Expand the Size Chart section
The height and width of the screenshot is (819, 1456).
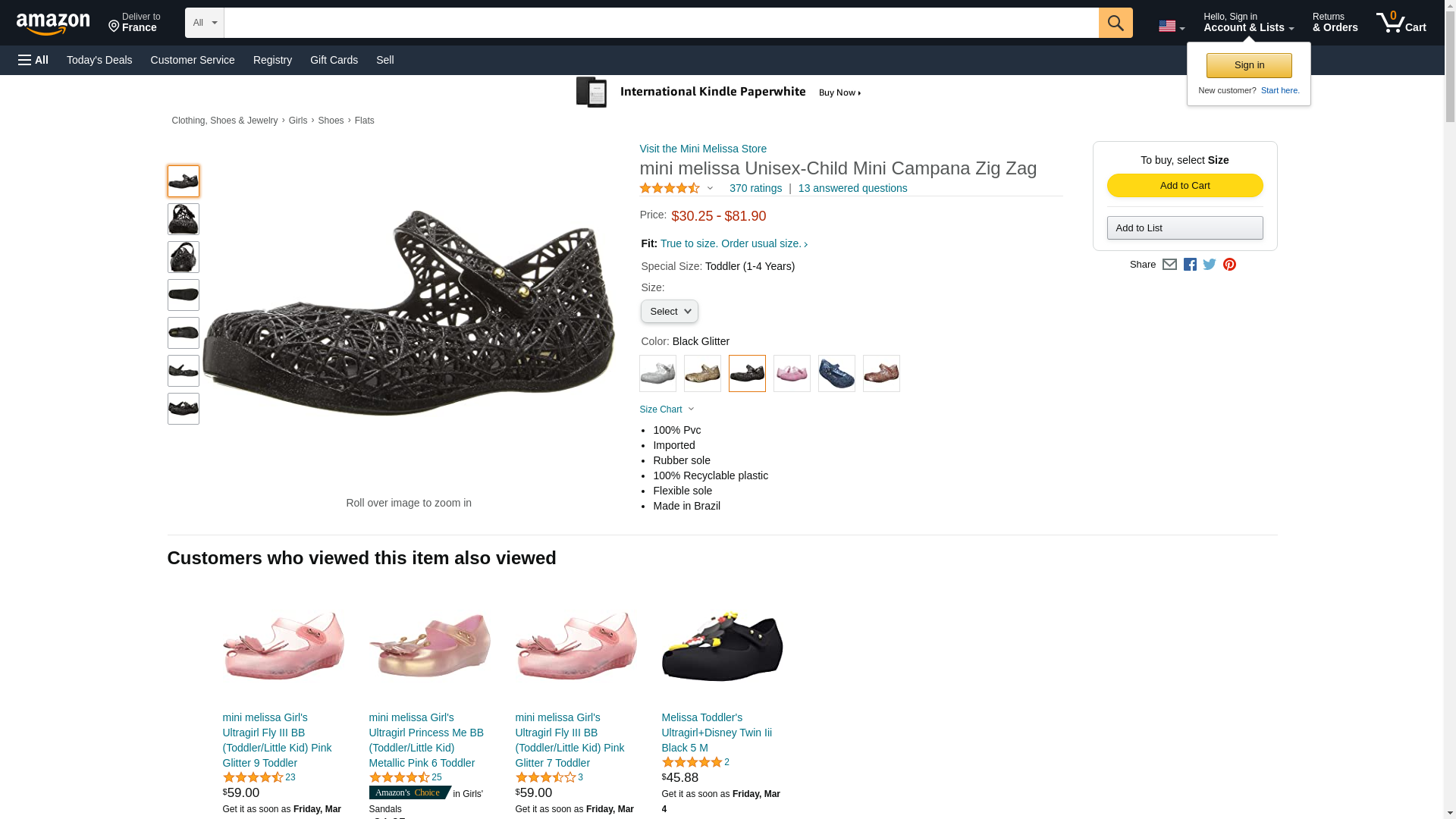667,409
